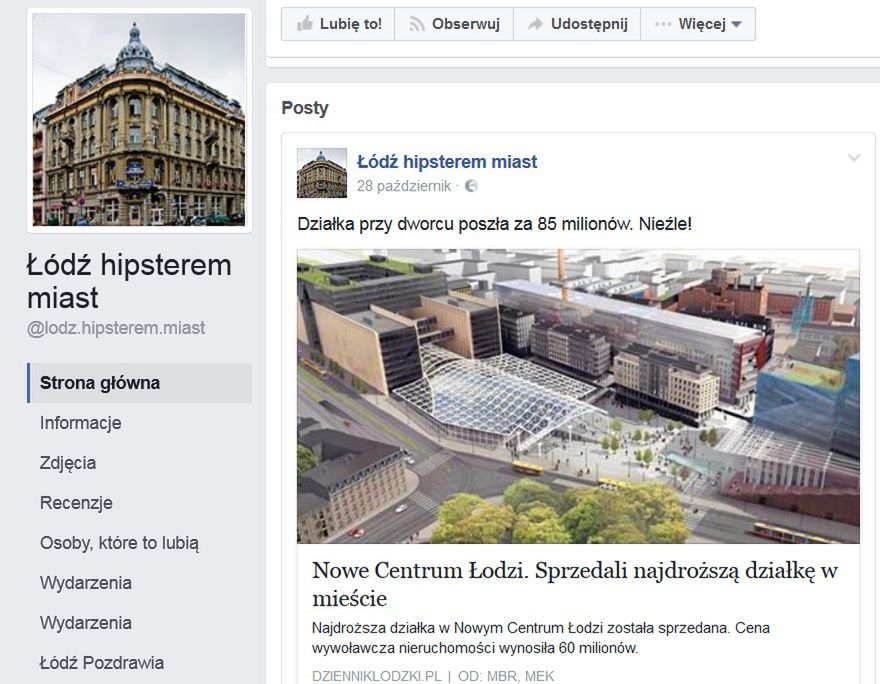Click the three-dots icon beside Więcej

pyautogui.click(x=663, y=24)
